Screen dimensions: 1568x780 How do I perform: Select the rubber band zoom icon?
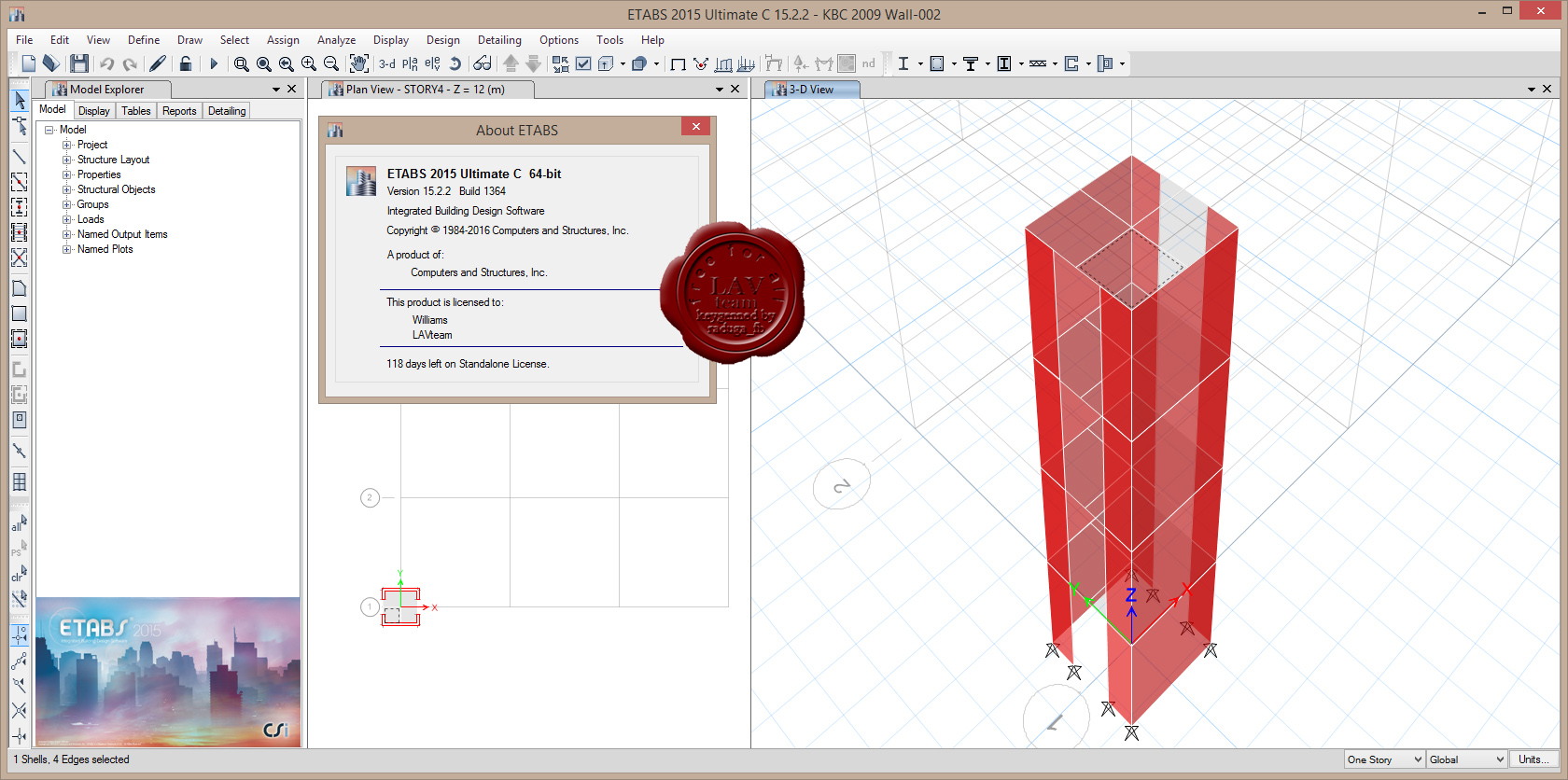(242, 63)
